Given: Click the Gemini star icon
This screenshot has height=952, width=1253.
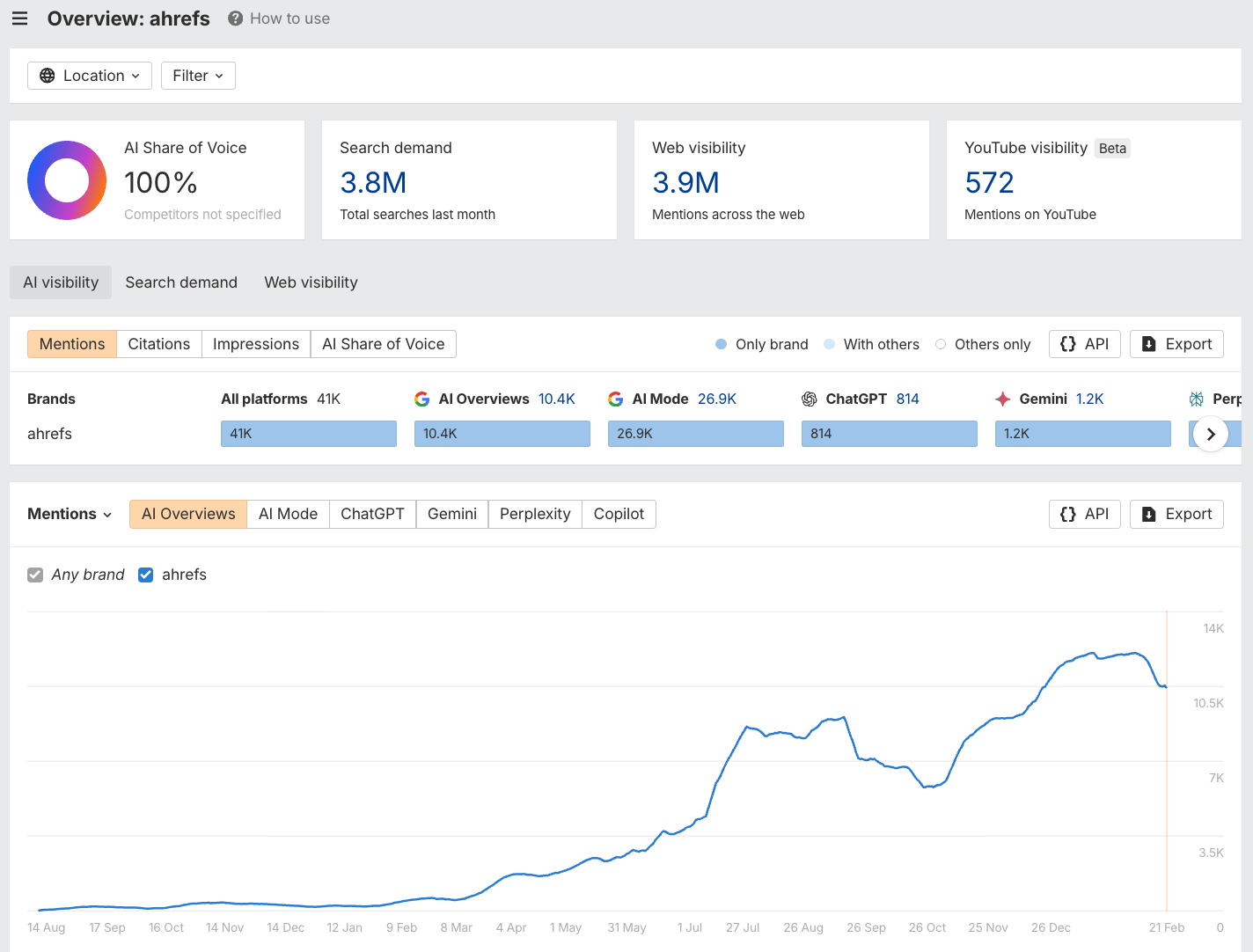Looking at the screenshot, I should coord(1003,399).
